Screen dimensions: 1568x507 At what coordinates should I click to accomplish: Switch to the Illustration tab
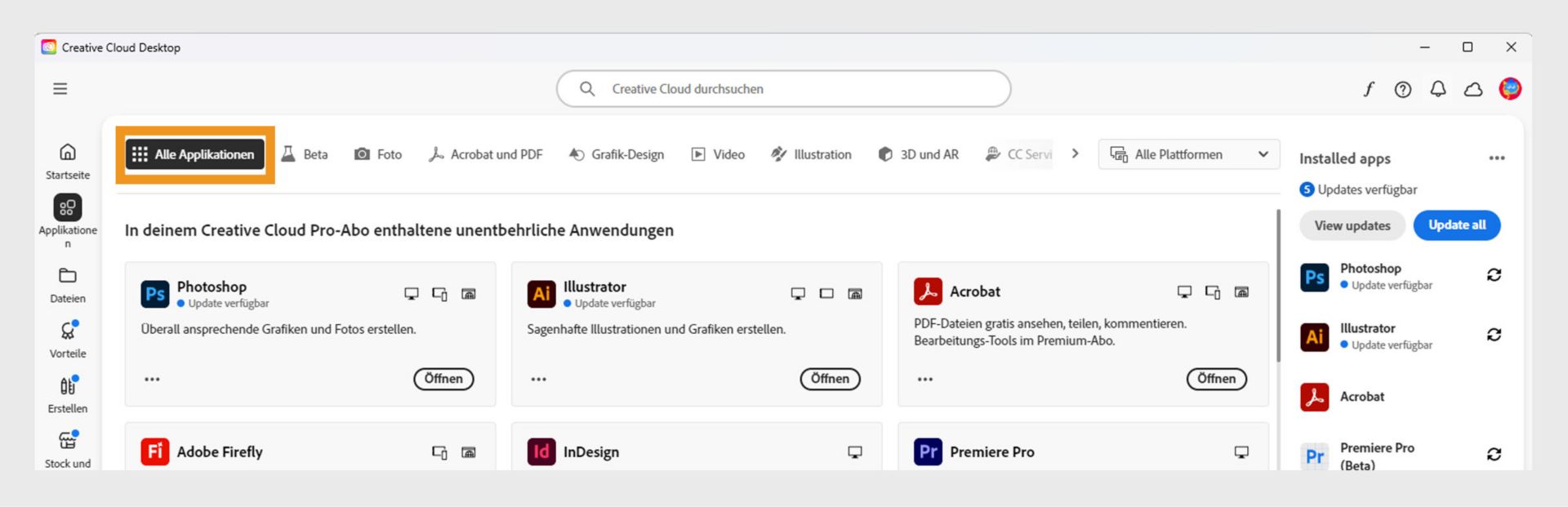[811, 154]
